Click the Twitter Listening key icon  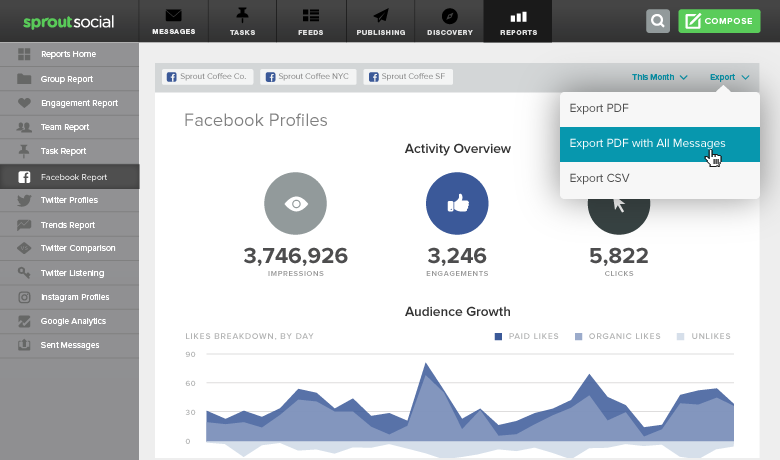pyautogui.click(x=24, y=273)
